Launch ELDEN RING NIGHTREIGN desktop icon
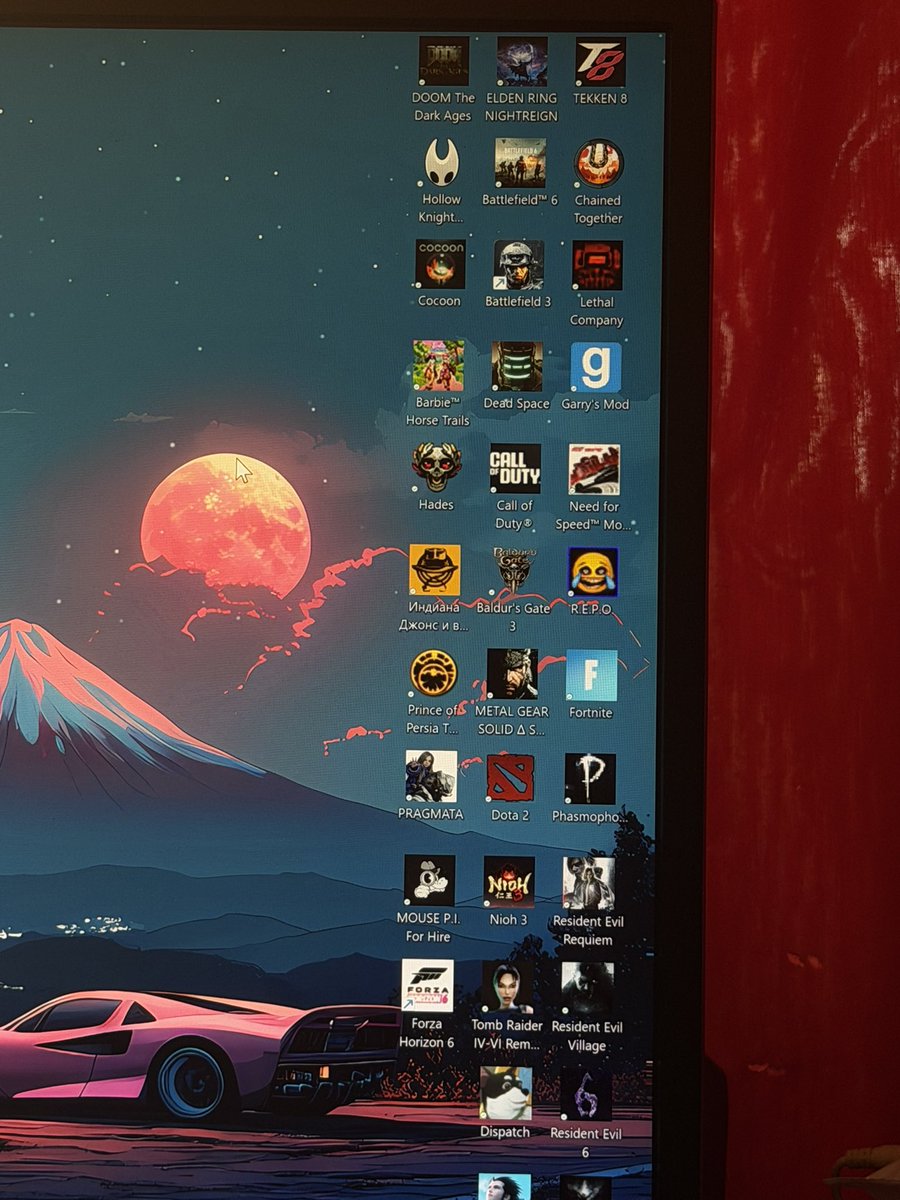The height and width of the screenshot is (1200, 900). [522, 62]
